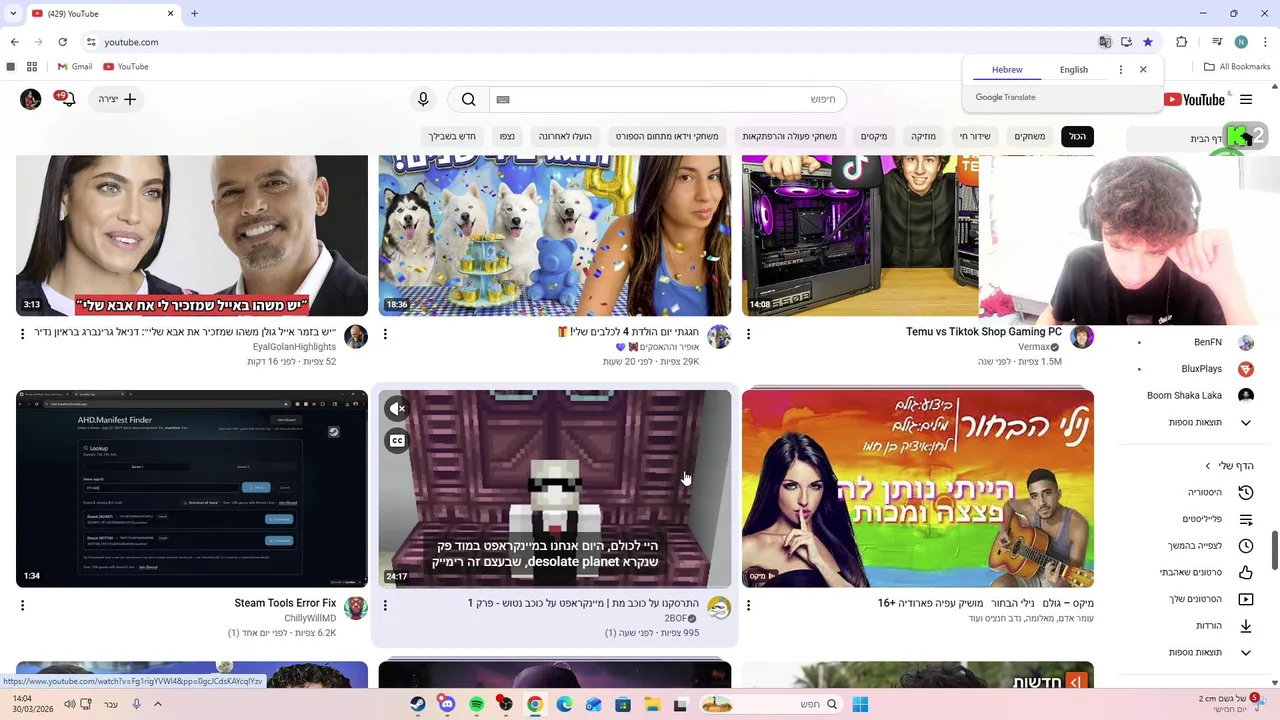Show hidden system tray icons chevron
The image size is (1280, 720).
[x=158, y=704]
